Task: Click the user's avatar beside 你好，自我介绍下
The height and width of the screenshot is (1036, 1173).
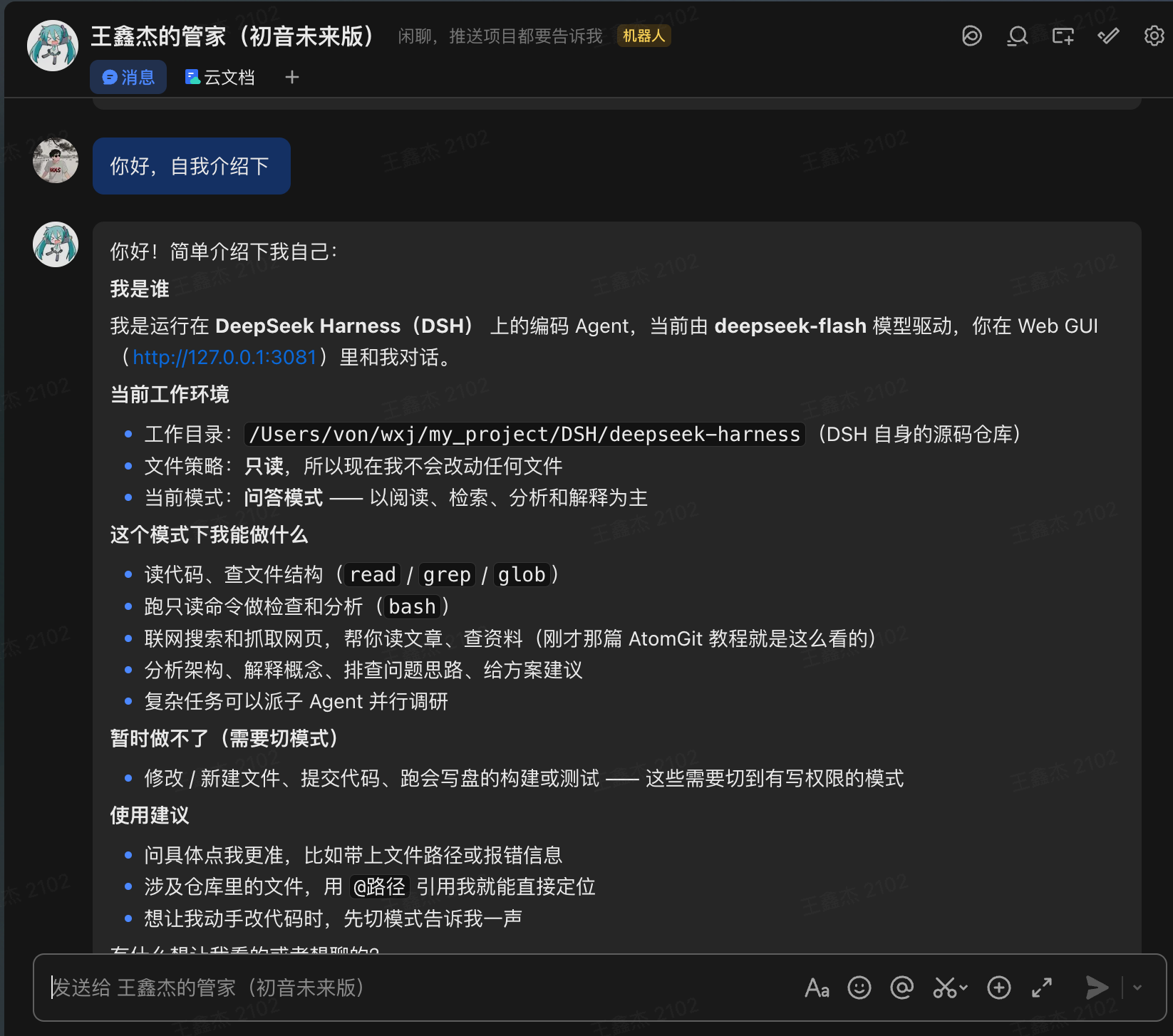Action: coord(56,160)
